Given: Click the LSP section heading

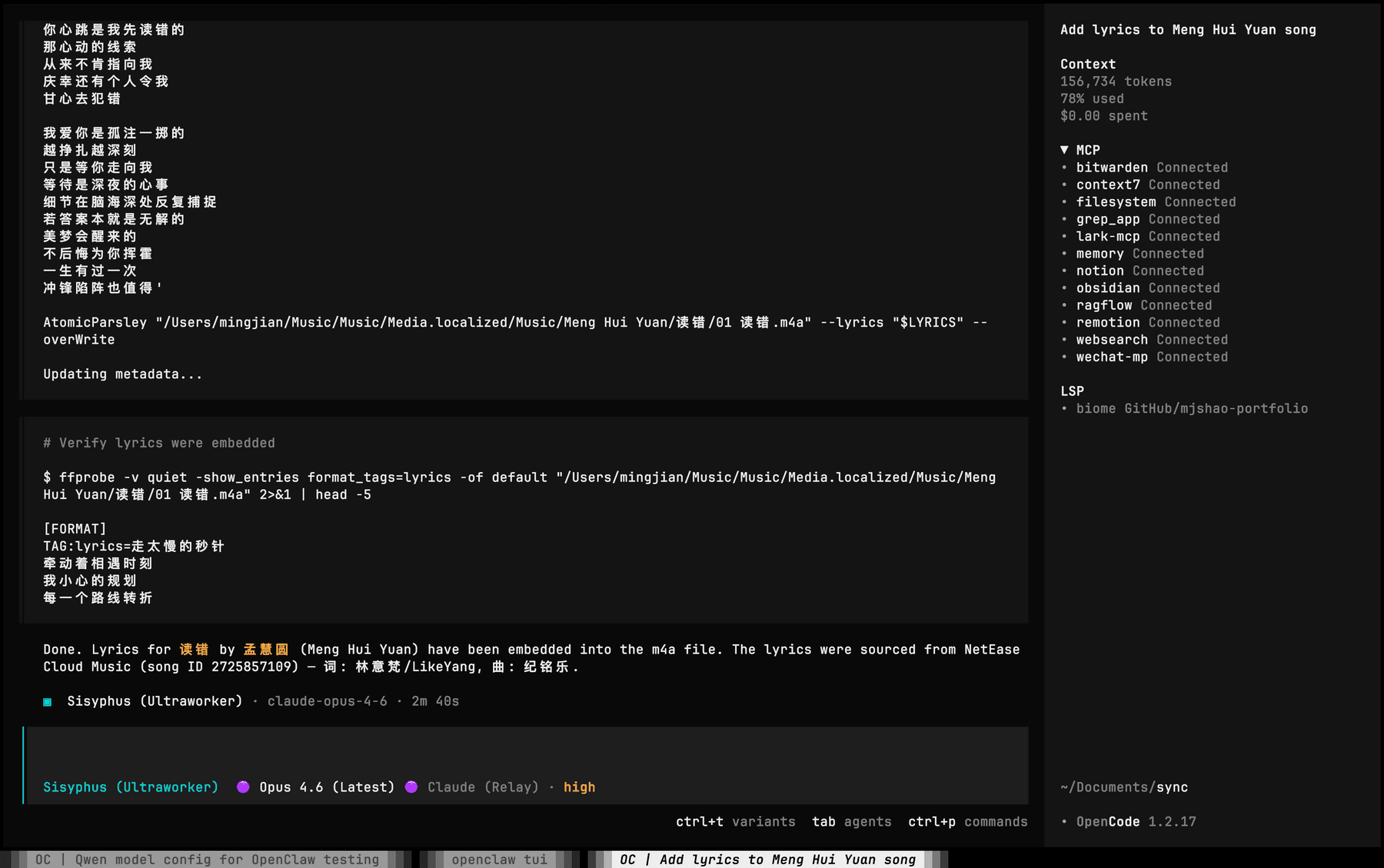Looking at the screenshot, I should tap(1072, 391).
